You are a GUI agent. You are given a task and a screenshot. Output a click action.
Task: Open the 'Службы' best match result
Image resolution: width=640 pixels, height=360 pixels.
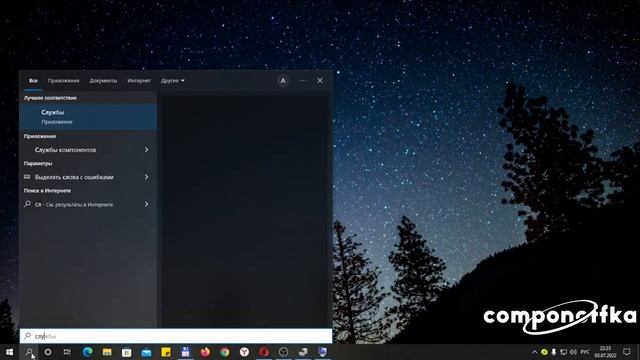point(88,117)
